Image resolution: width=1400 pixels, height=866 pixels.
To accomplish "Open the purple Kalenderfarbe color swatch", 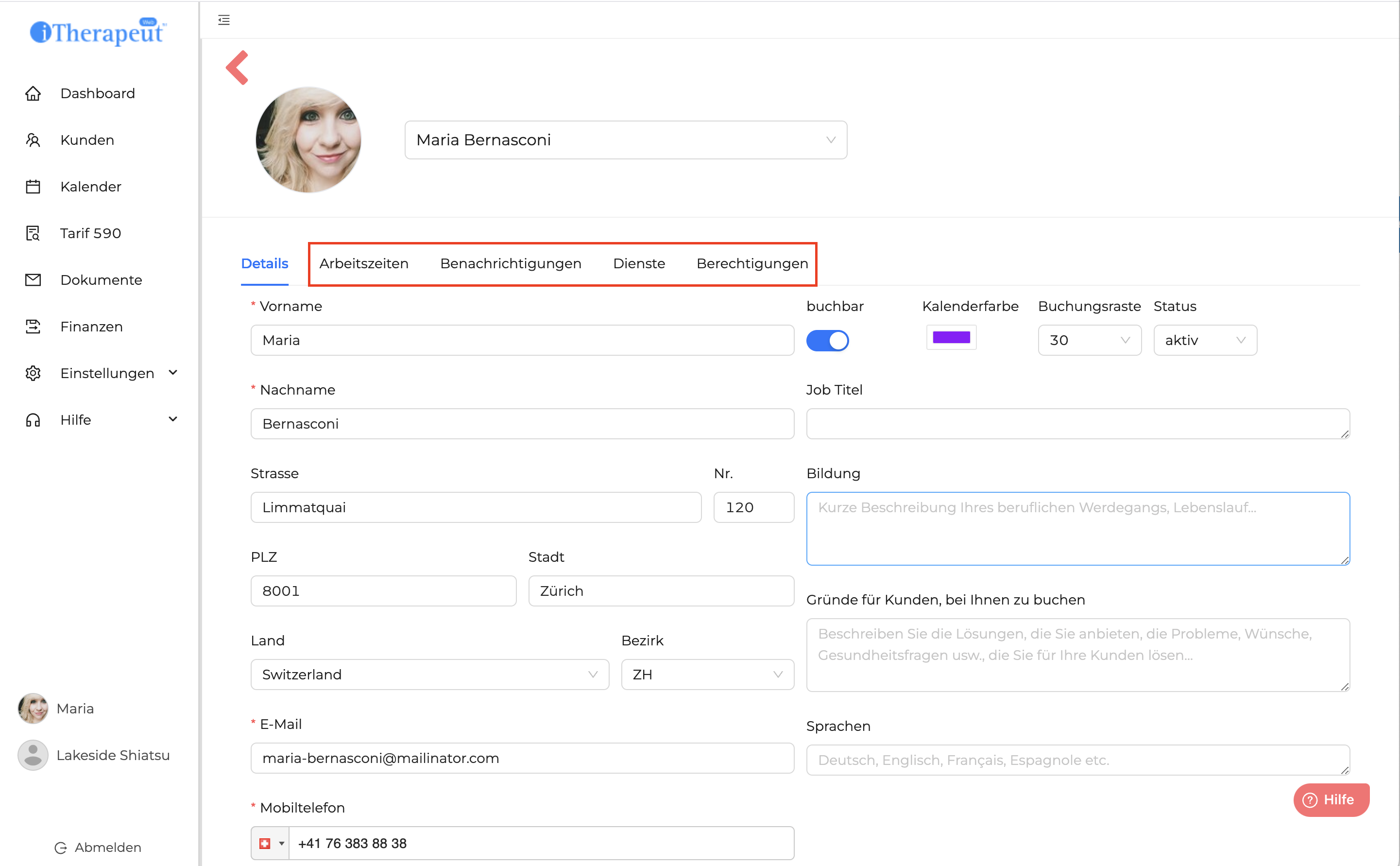I will coord(951,337).
